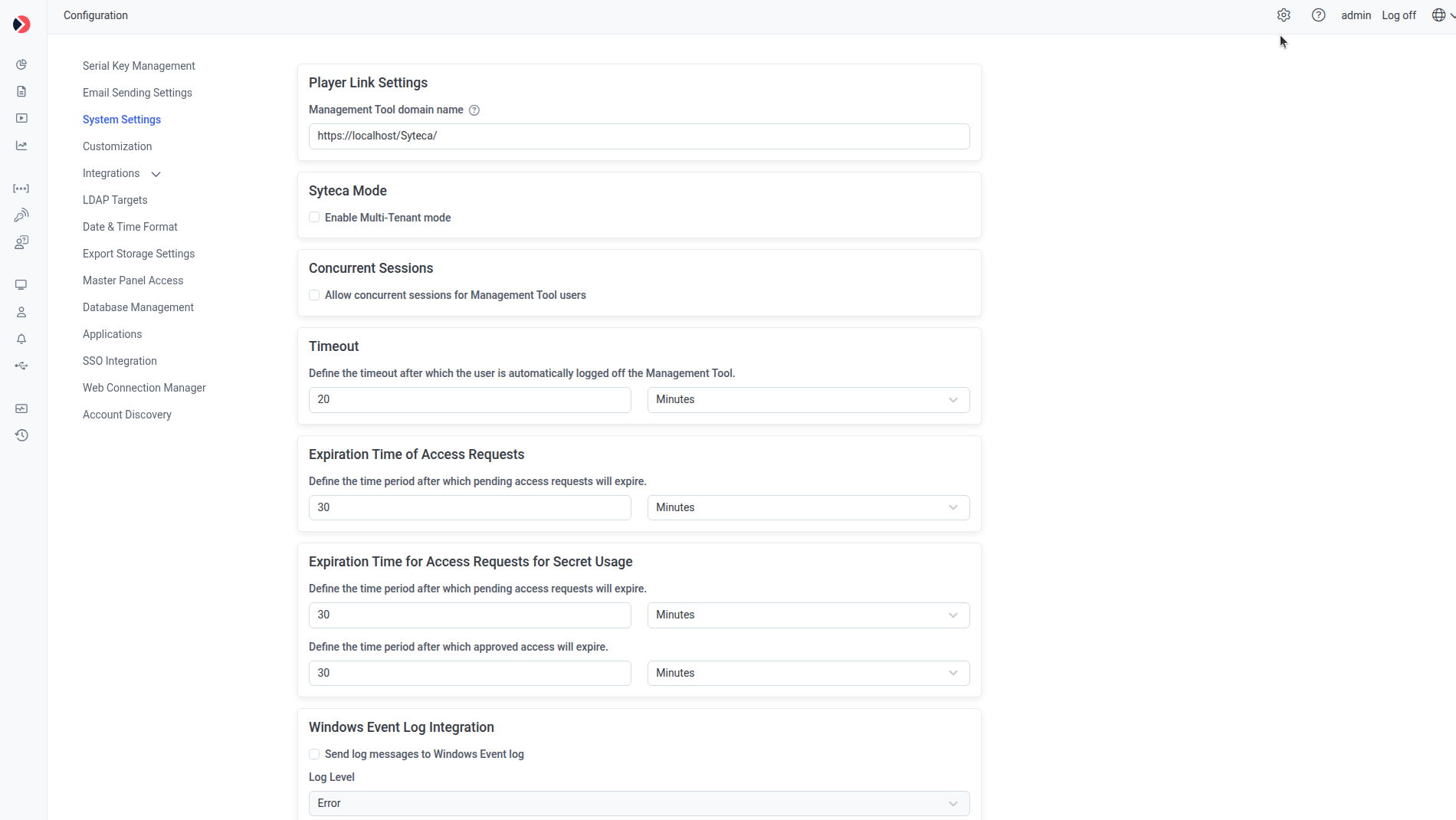Open Date & Time Format

[130, 227]
